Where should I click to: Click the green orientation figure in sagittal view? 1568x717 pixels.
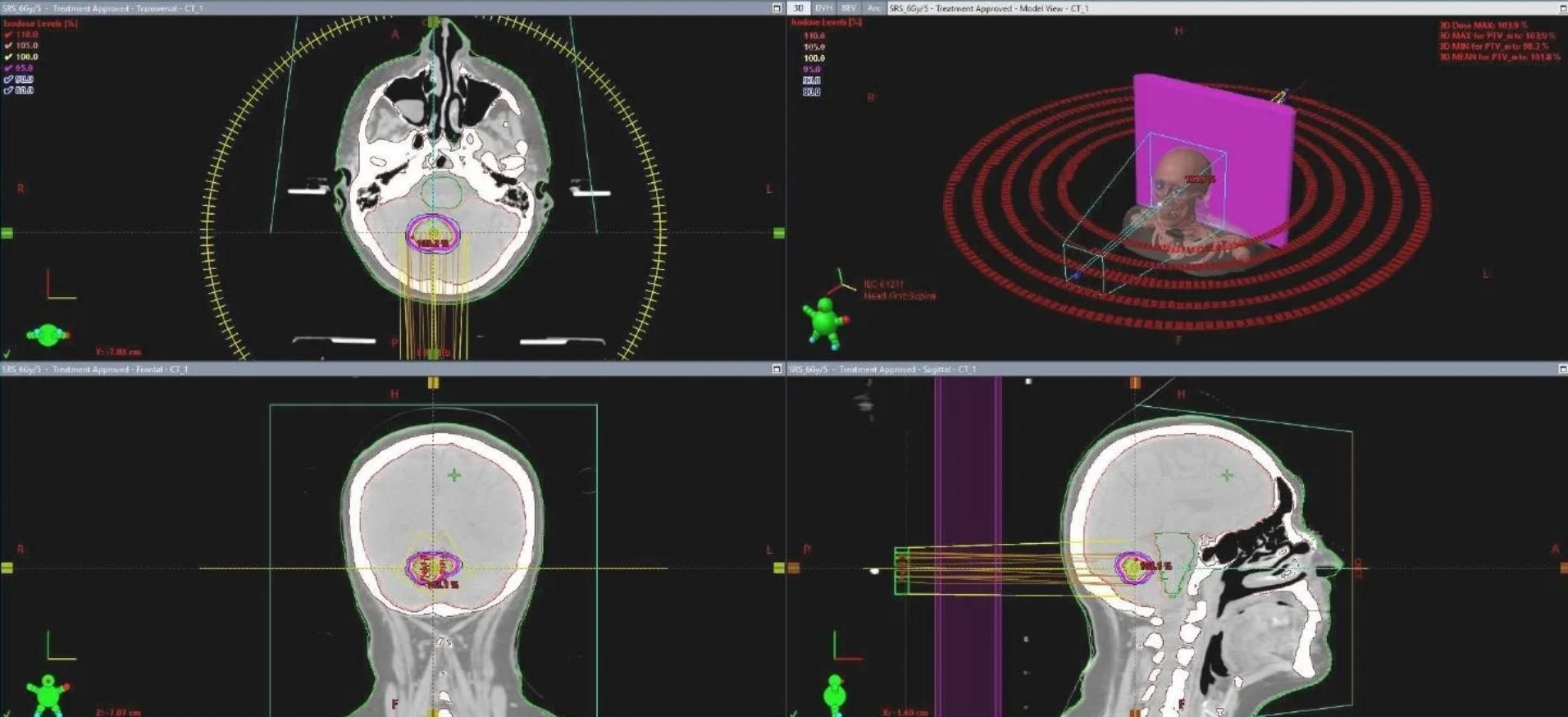coord(834,694)
